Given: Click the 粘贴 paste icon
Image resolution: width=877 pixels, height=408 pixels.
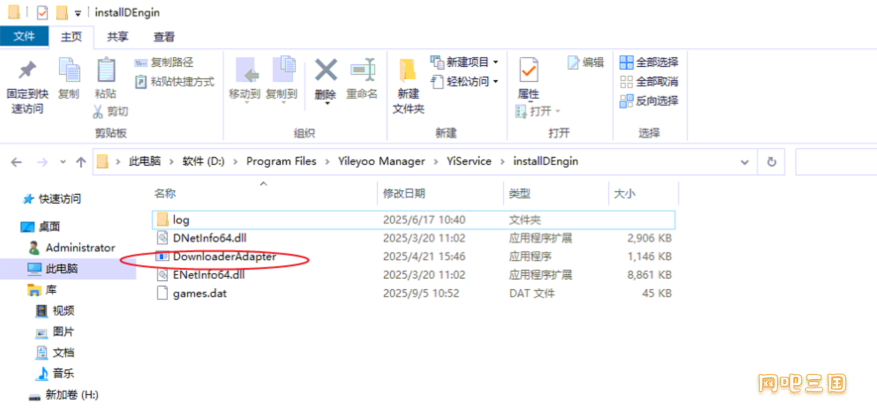Looking at the screenshot, I should coord(105,71).
